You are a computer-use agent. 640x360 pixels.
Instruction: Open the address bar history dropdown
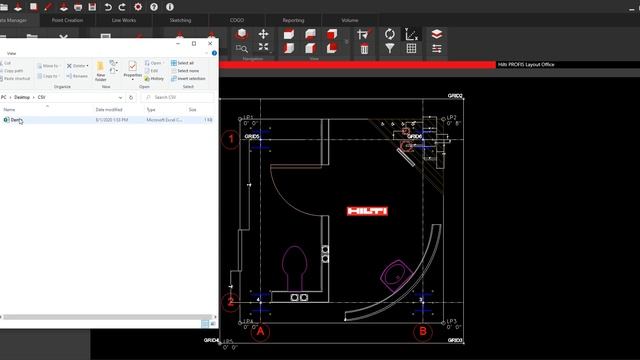point(120,97)
